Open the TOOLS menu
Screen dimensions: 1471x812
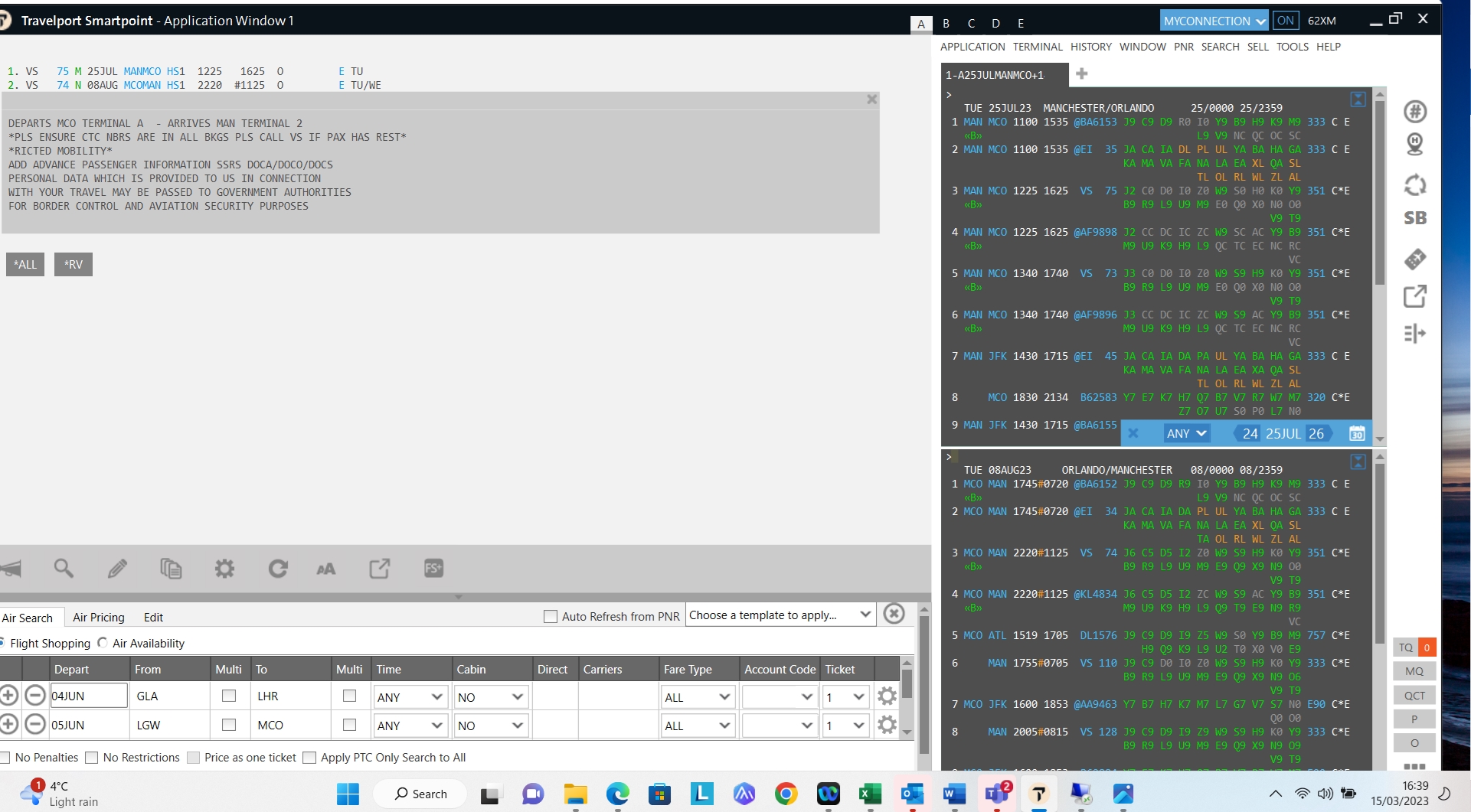(x=1293, y=47)
